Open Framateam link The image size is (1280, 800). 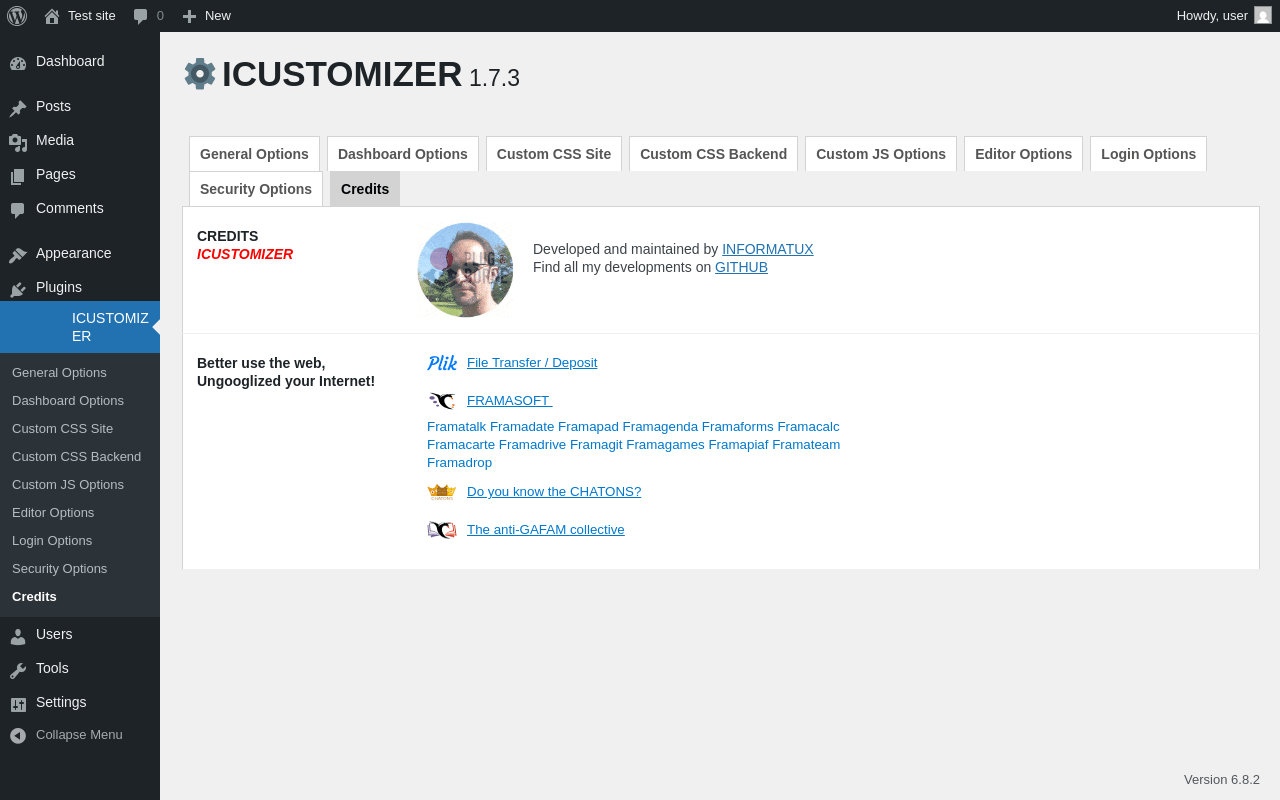click(806, 445)
